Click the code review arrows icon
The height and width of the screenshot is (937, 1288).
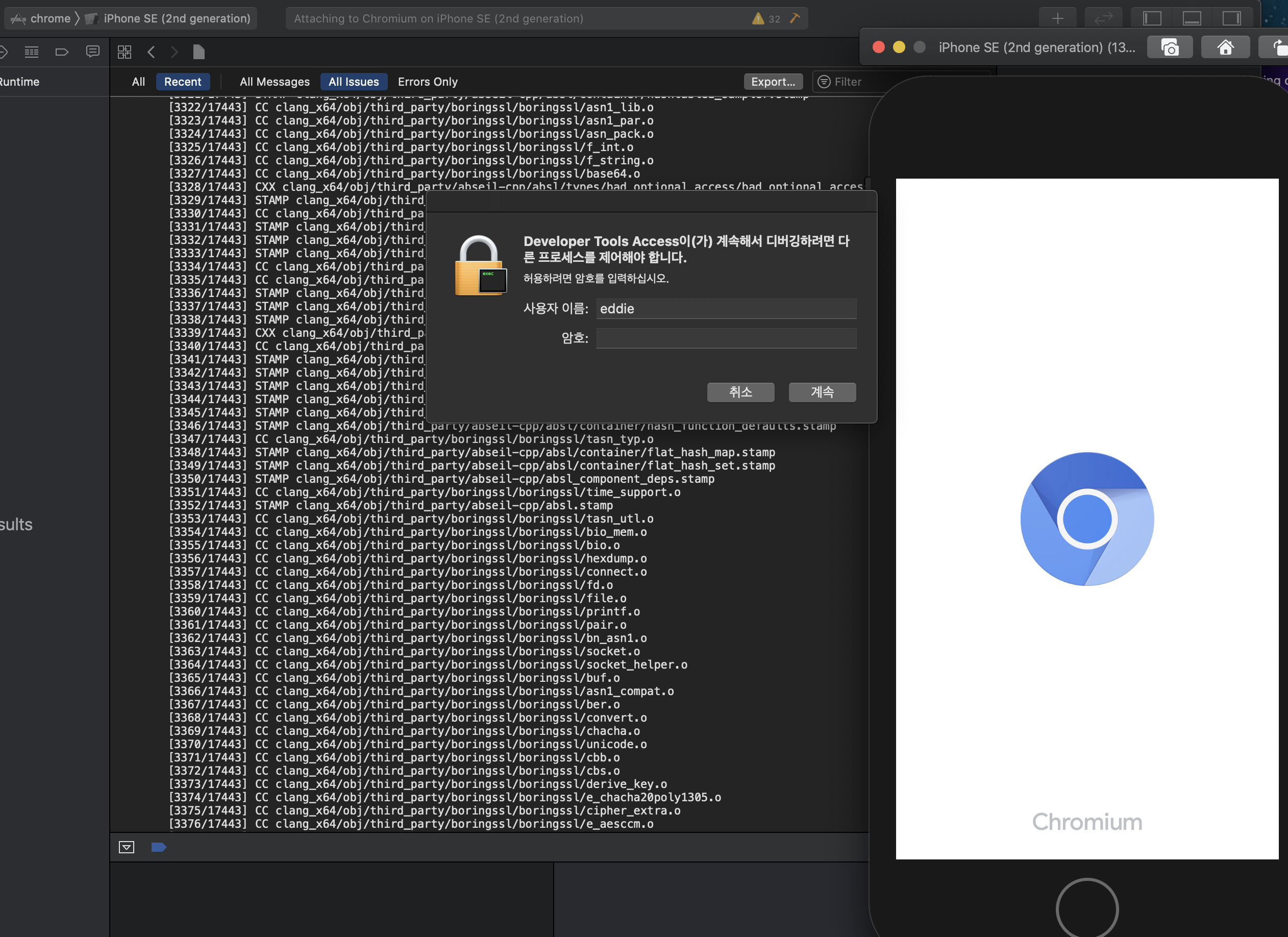pos(1103,19)
